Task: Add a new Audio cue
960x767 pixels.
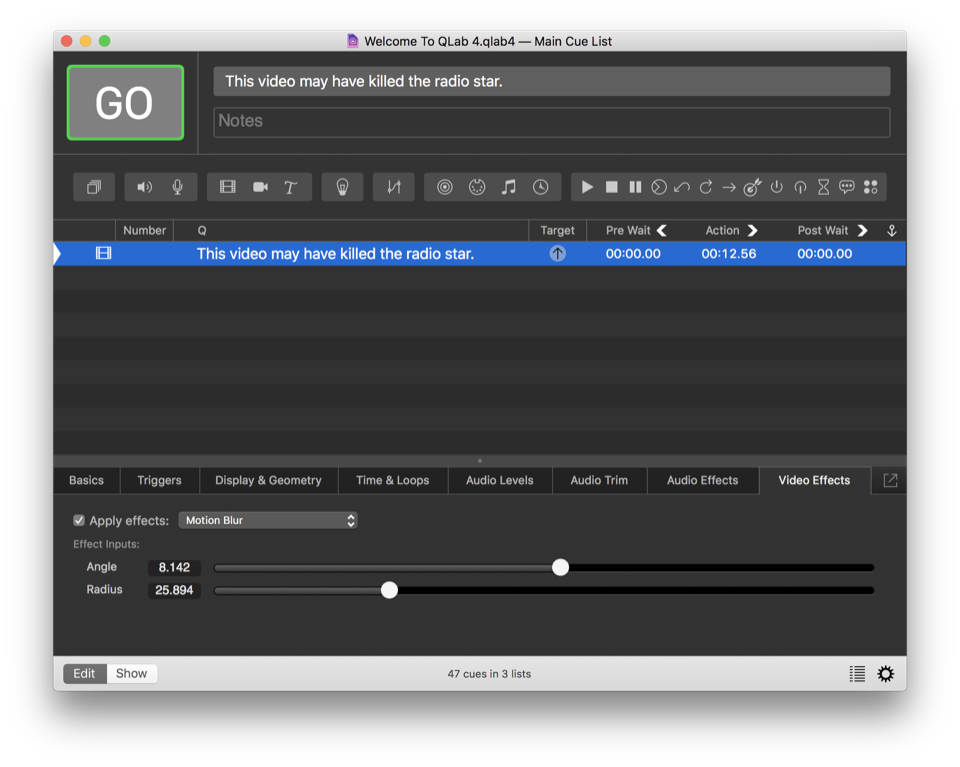Action: click(145, 187)
